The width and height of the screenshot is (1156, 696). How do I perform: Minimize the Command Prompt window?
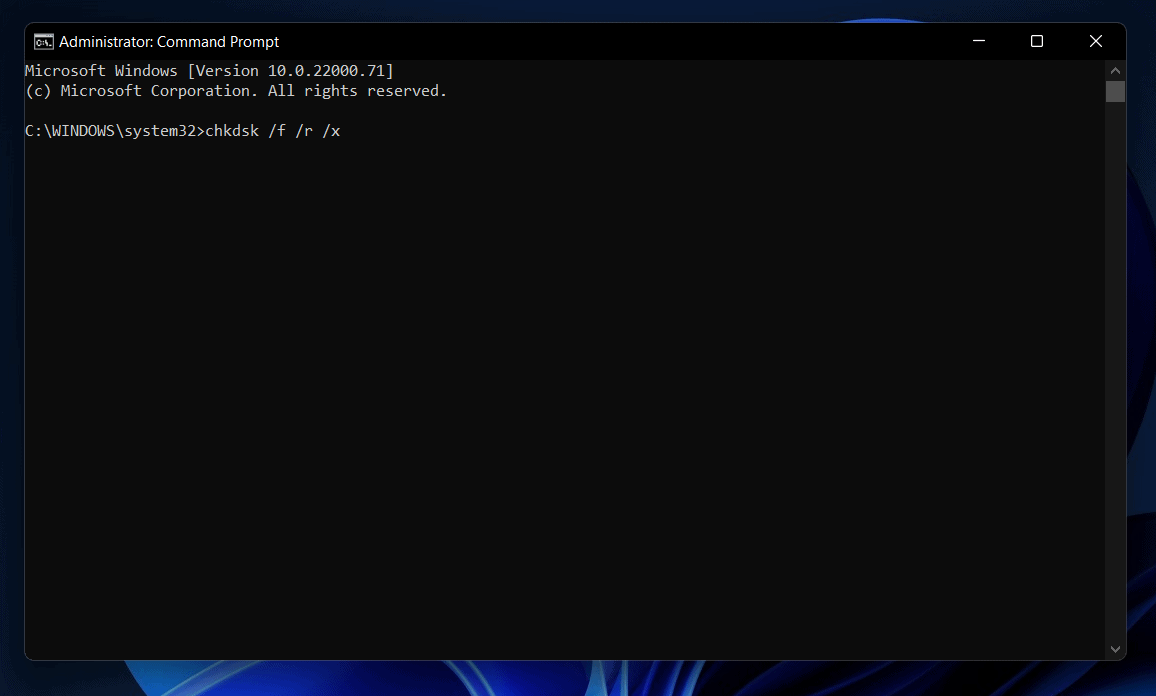tap(978, 42)
